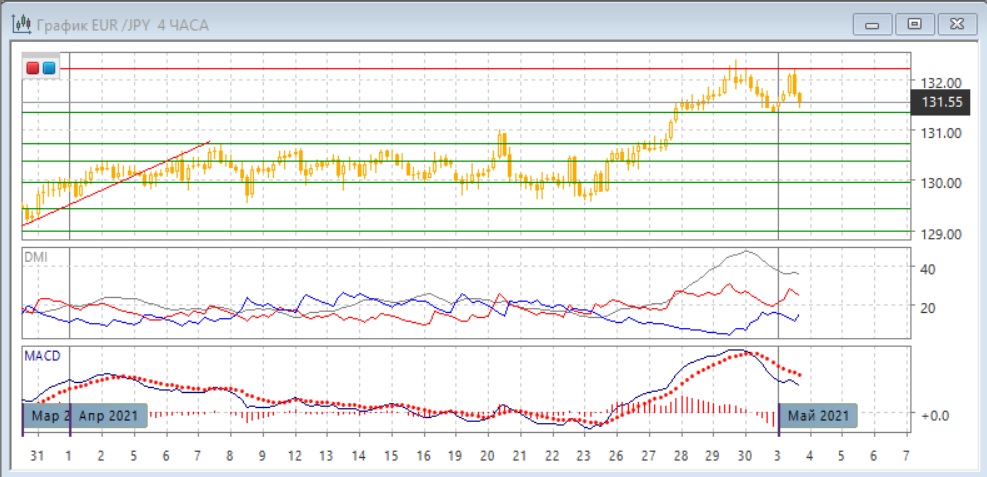Click the window title График EUR/JPY 4 ЧАСА

tap(123, 25)
